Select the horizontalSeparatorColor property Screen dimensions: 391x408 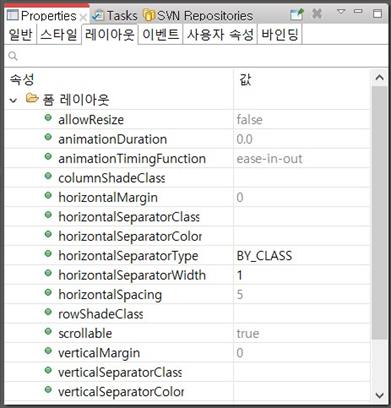[130, 236]
